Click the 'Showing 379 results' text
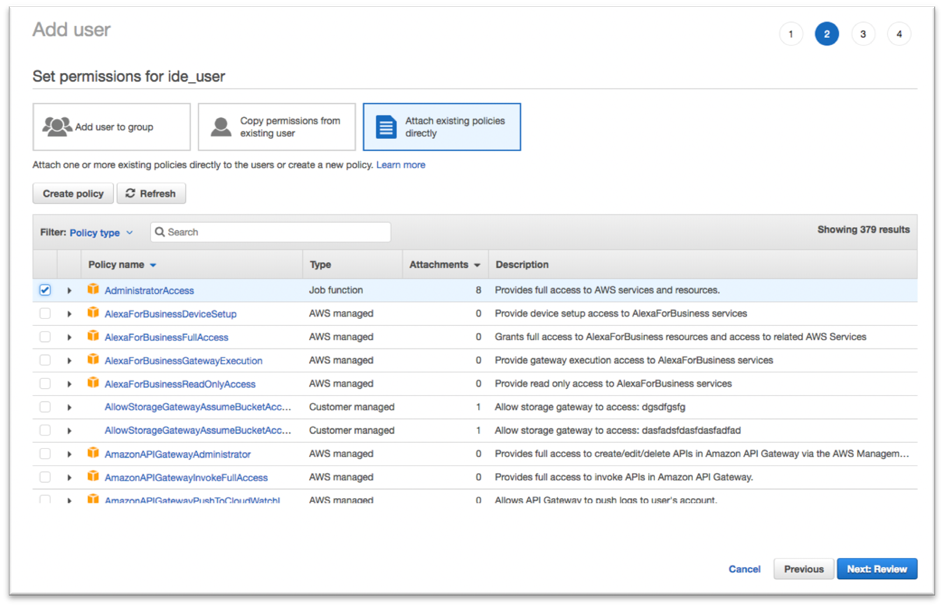The height and width of the screenshot is (606, 943). (864, 230)
